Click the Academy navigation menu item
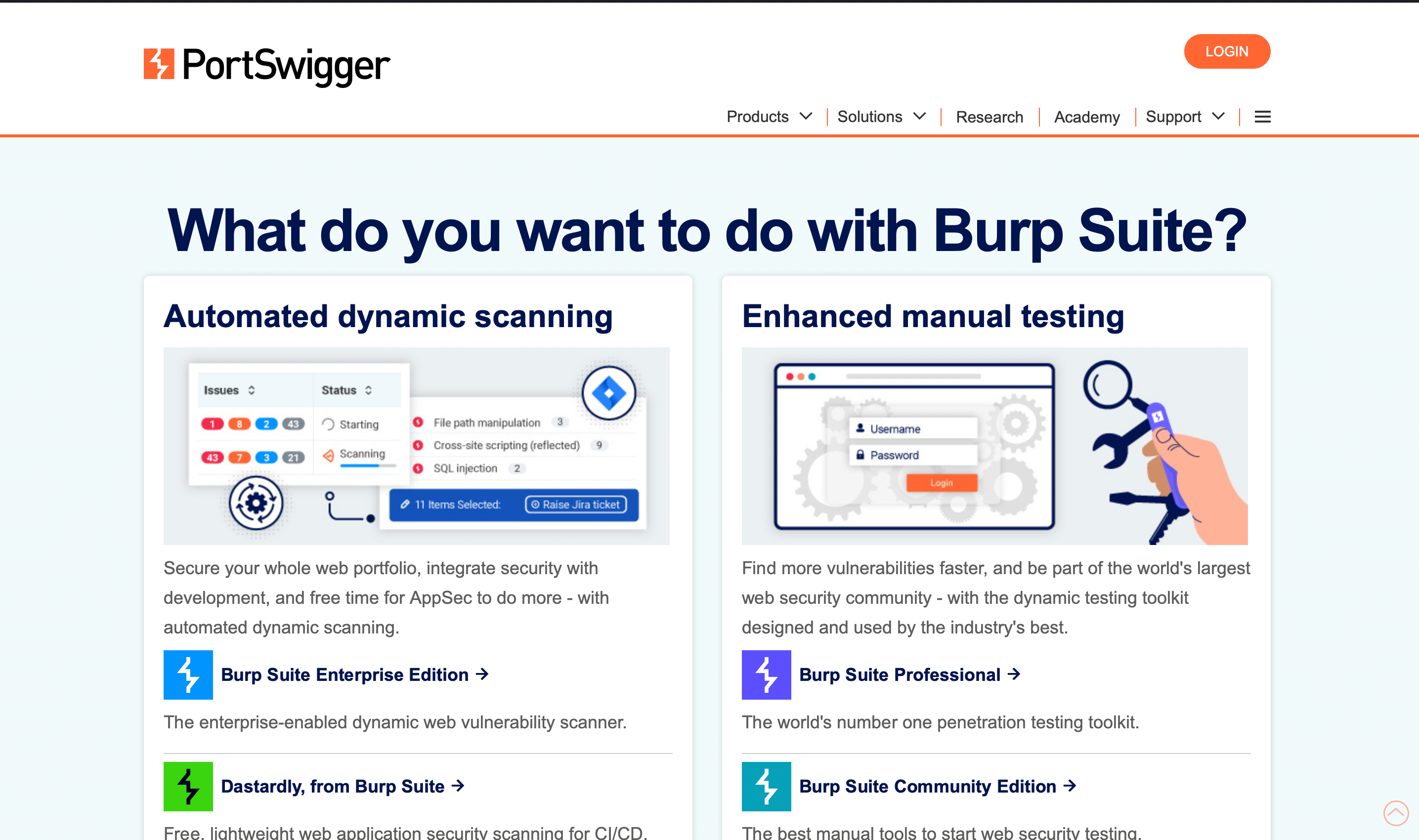Image resolution: width=1419 pixels, height=840 pixels. [x=1087, y=117]
